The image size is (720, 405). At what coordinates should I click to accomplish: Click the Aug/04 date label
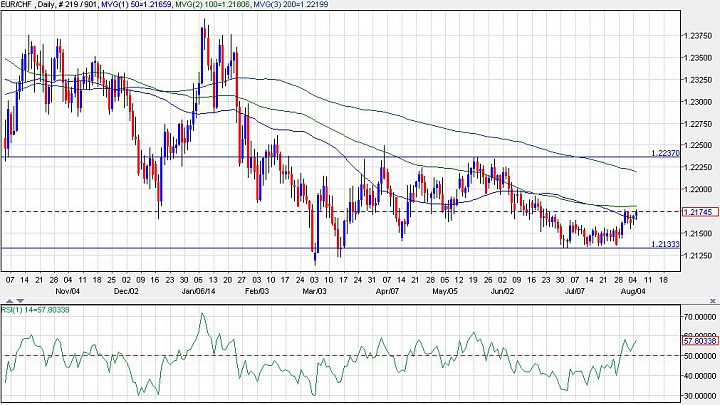click(x=633, y=291)
